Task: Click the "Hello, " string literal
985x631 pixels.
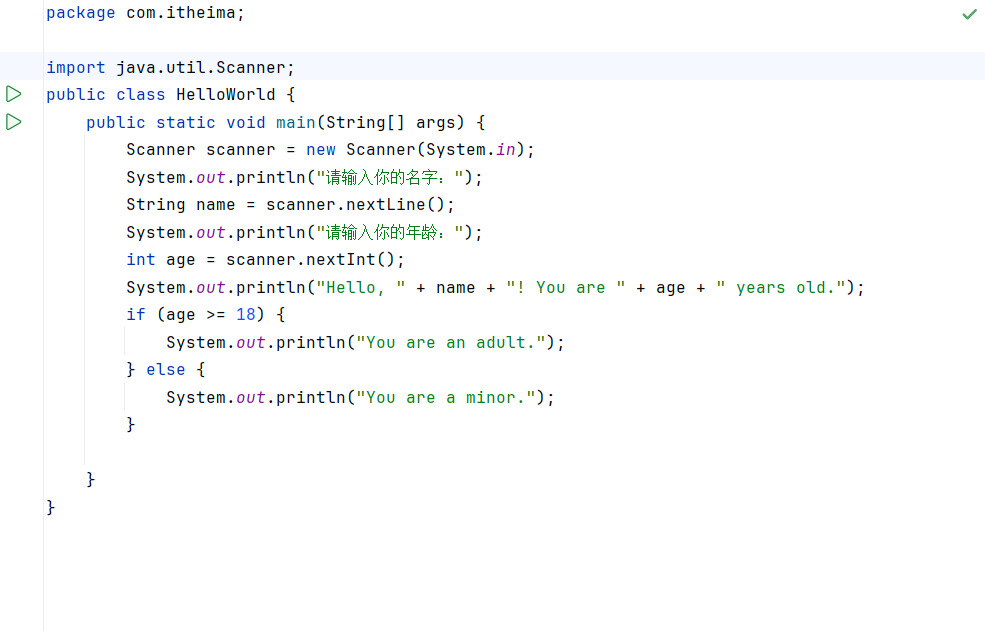Action: coord(361,287)
